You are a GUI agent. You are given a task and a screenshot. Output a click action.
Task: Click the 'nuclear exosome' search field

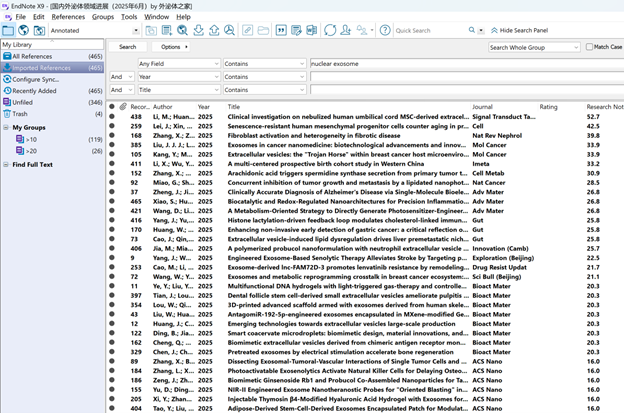[x=467, y=64]
